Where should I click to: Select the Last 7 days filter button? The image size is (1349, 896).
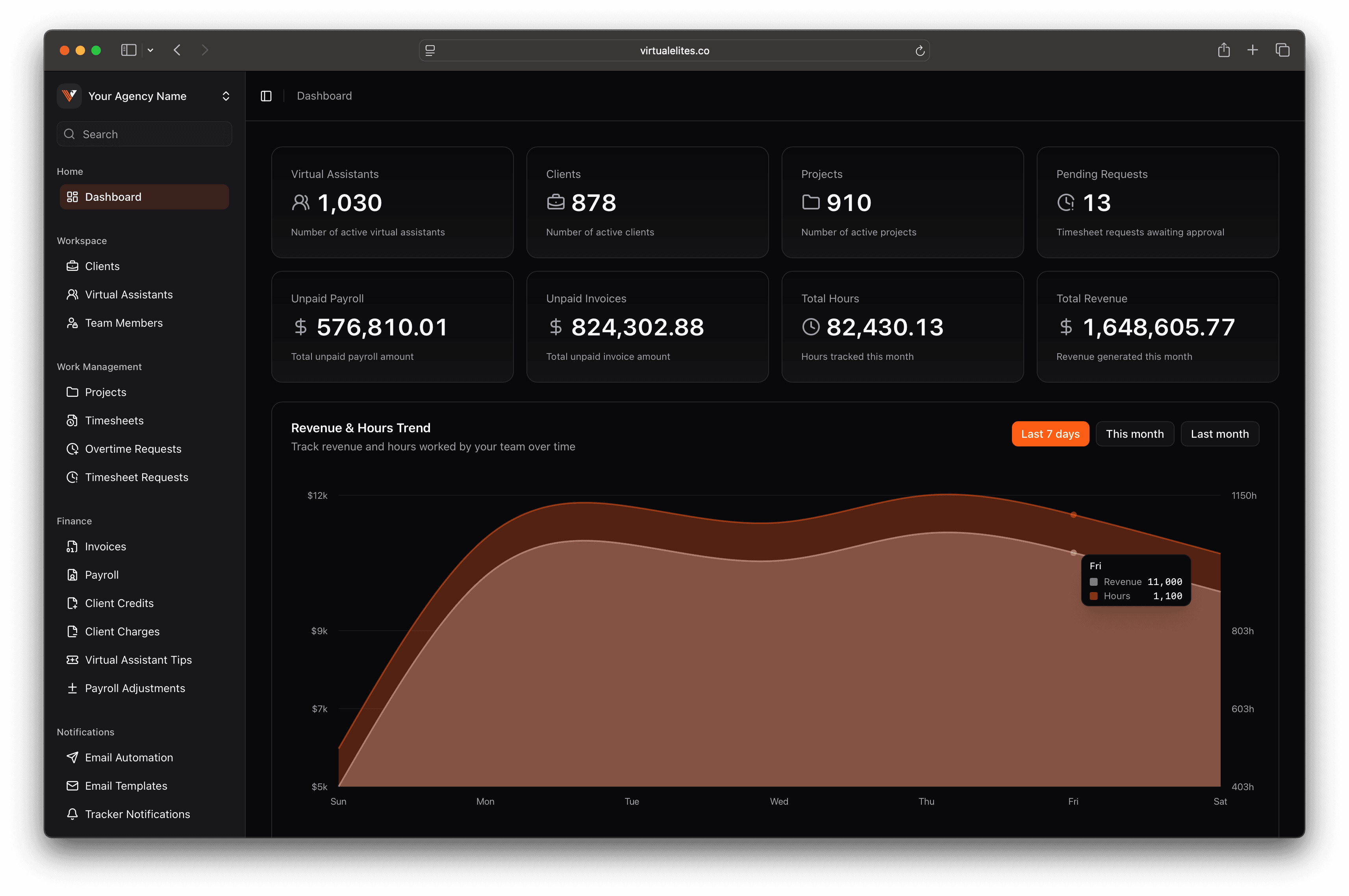[x=1050, y=434]
